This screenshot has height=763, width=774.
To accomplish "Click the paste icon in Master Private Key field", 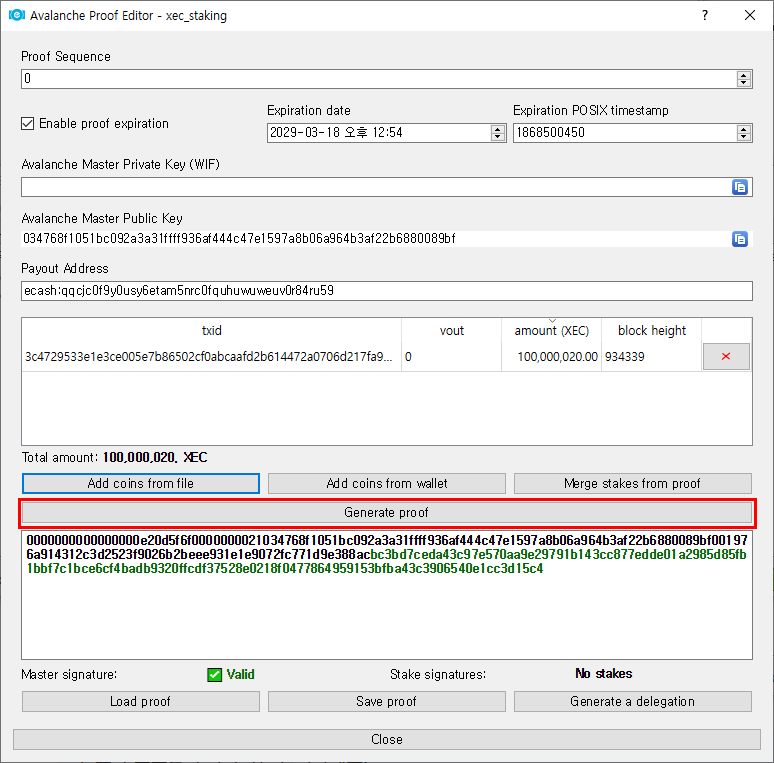I will 740,187.
